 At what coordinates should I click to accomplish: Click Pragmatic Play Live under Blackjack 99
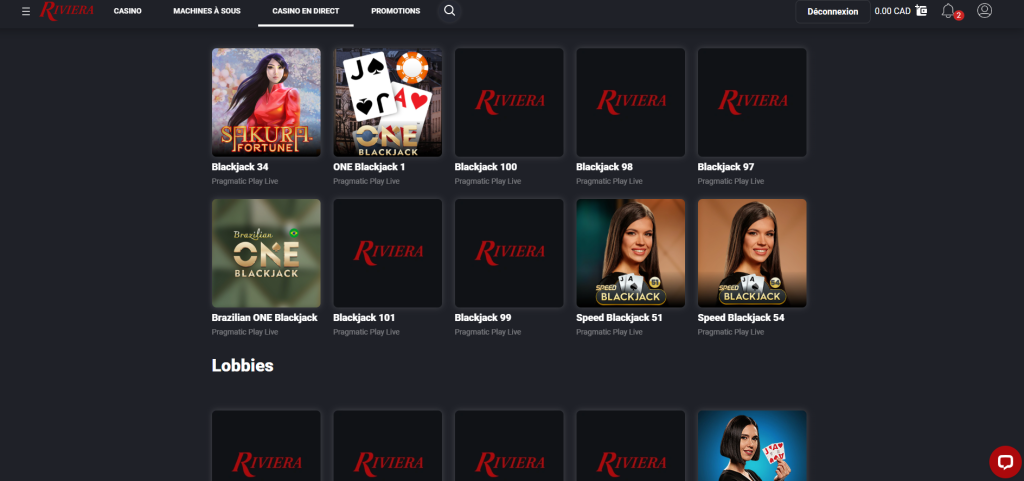pyautogui.click(x=488, y=332)
